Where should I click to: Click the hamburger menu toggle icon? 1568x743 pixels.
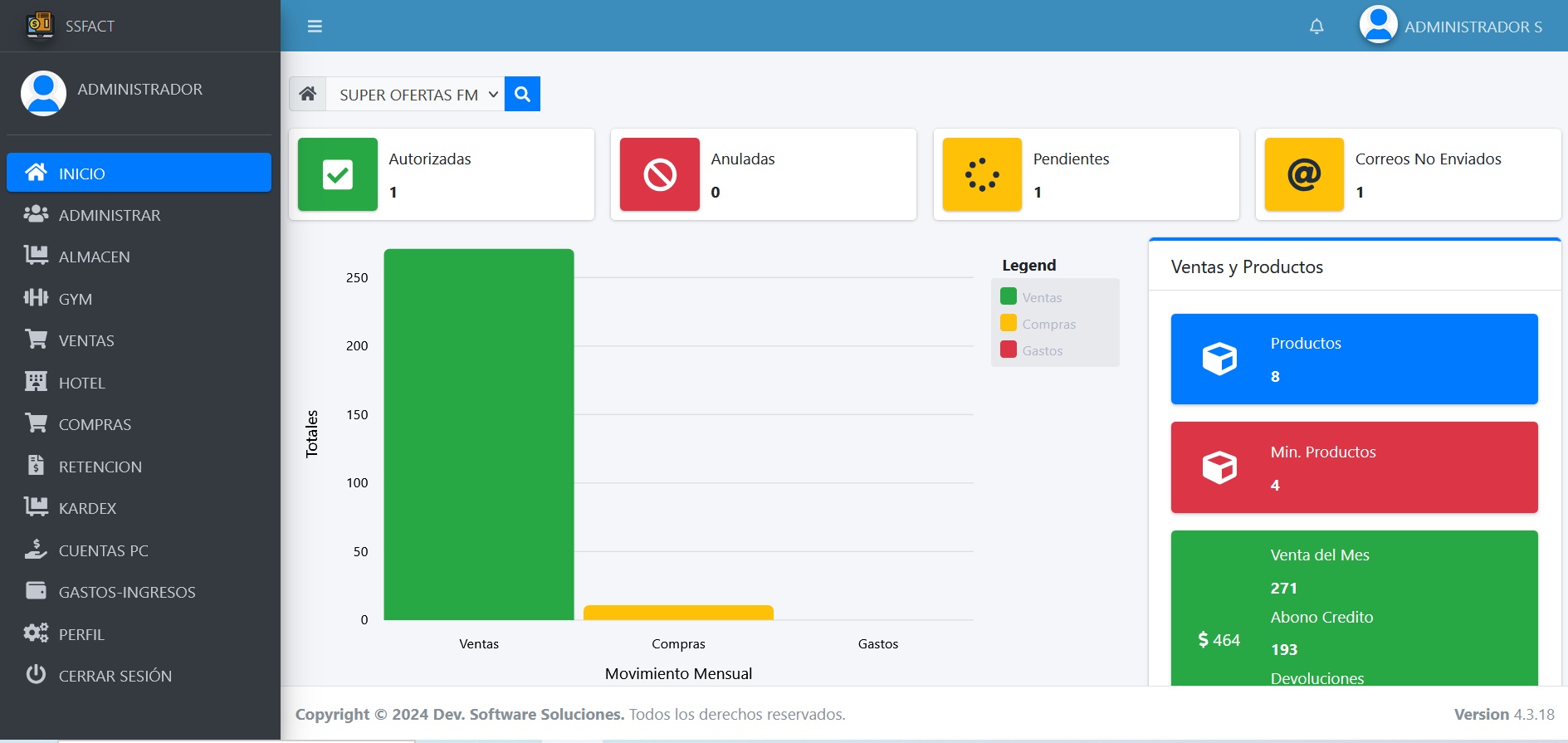point(315,27)
